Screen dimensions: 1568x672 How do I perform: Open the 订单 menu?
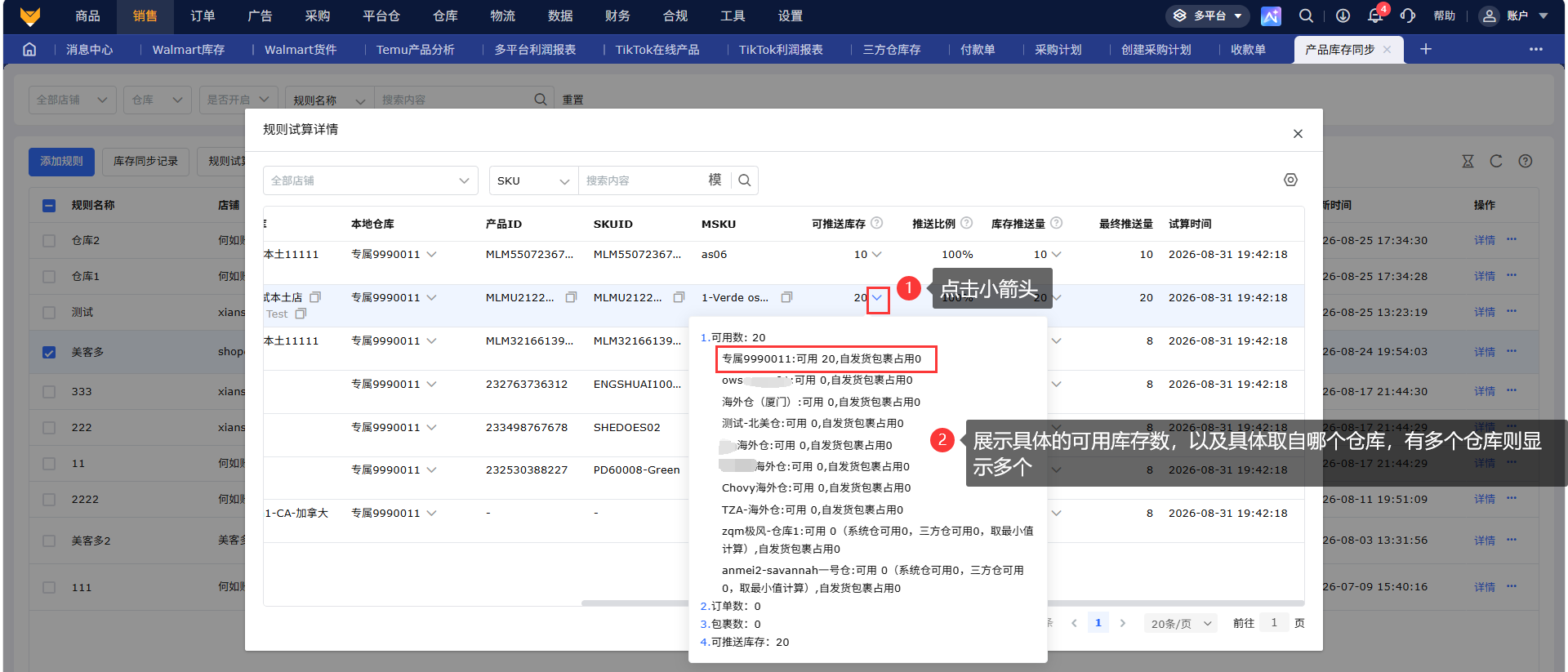203,16
